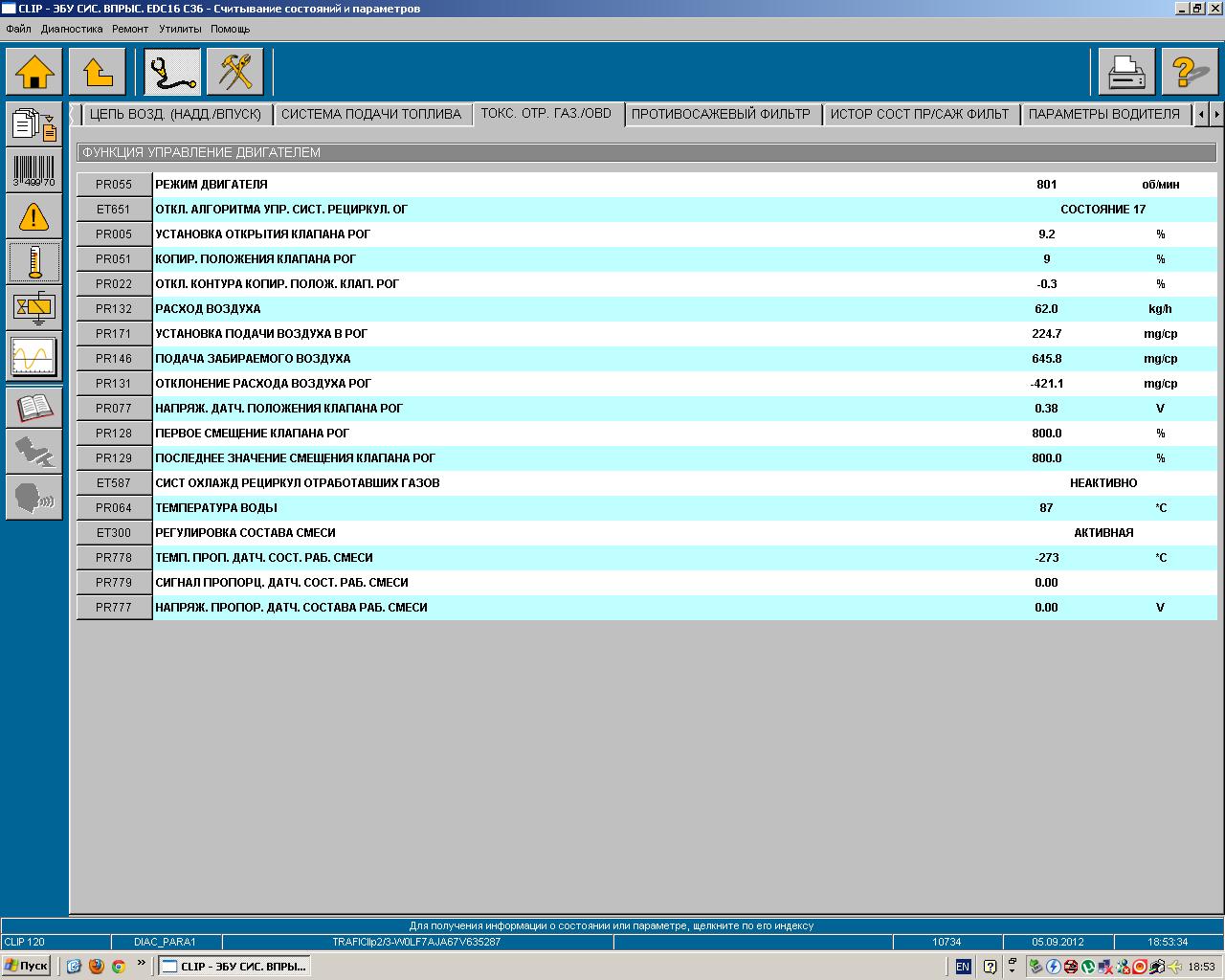Open the open-book documentation icon
Screen dimensions: 1225x980
(33, 408)
